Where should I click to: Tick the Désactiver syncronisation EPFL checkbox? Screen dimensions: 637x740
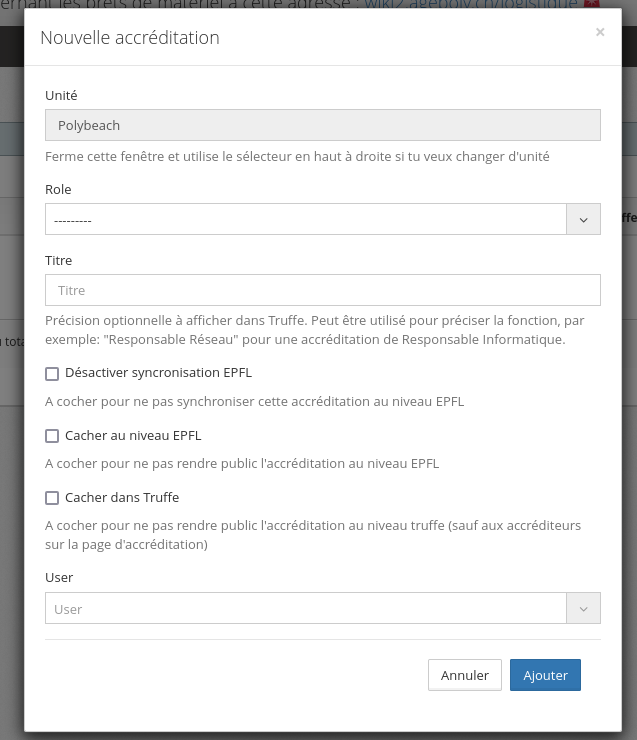[52, 373]
